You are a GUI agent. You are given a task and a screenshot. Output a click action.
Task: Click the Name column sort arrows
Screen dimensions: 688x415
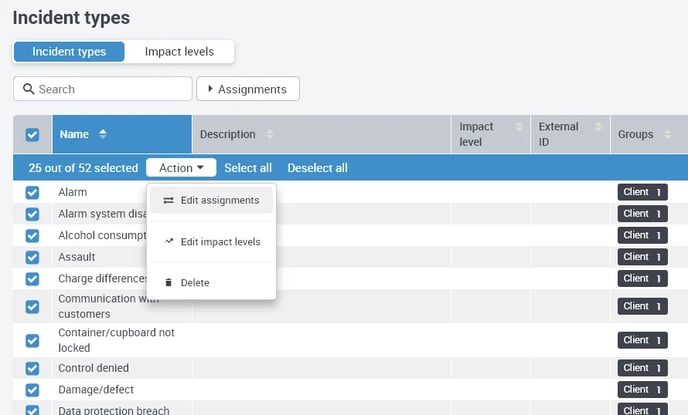click(x=103, y=134)
